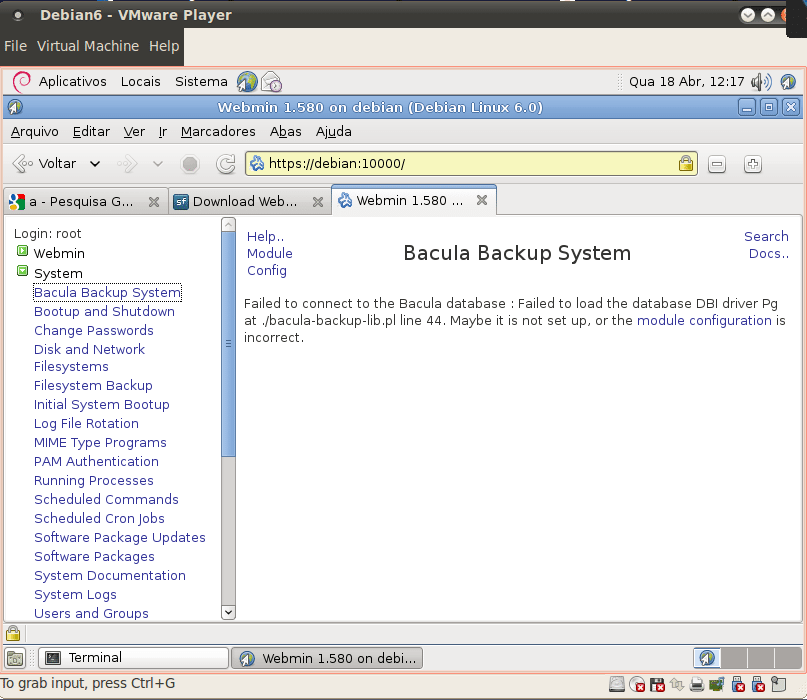Open the back history dropdown arrow

[95, 164]
